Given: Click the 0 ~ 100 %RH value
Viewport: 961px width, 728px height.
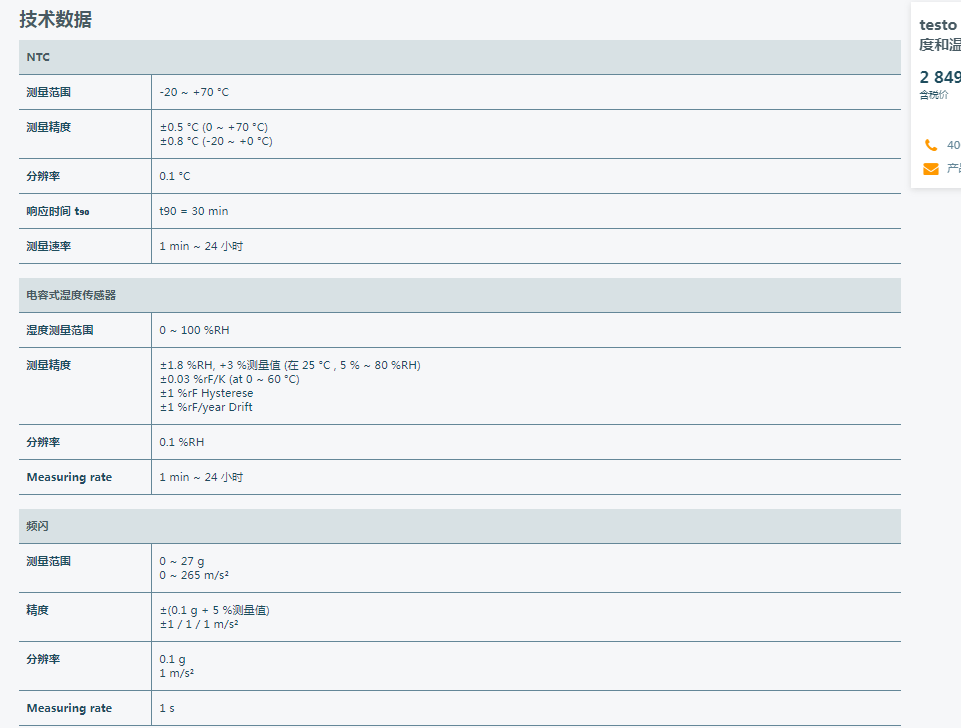Looking at the screenshot, I should click(194, 330).
